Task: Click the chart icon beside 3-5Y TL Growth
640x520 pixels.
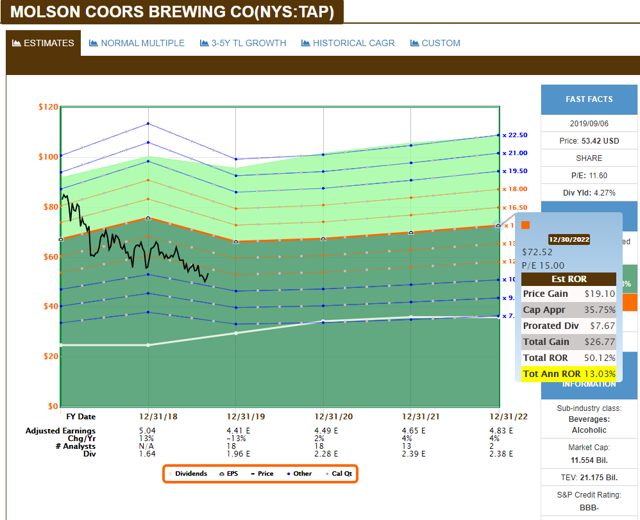Action: [x=204, y=43]
